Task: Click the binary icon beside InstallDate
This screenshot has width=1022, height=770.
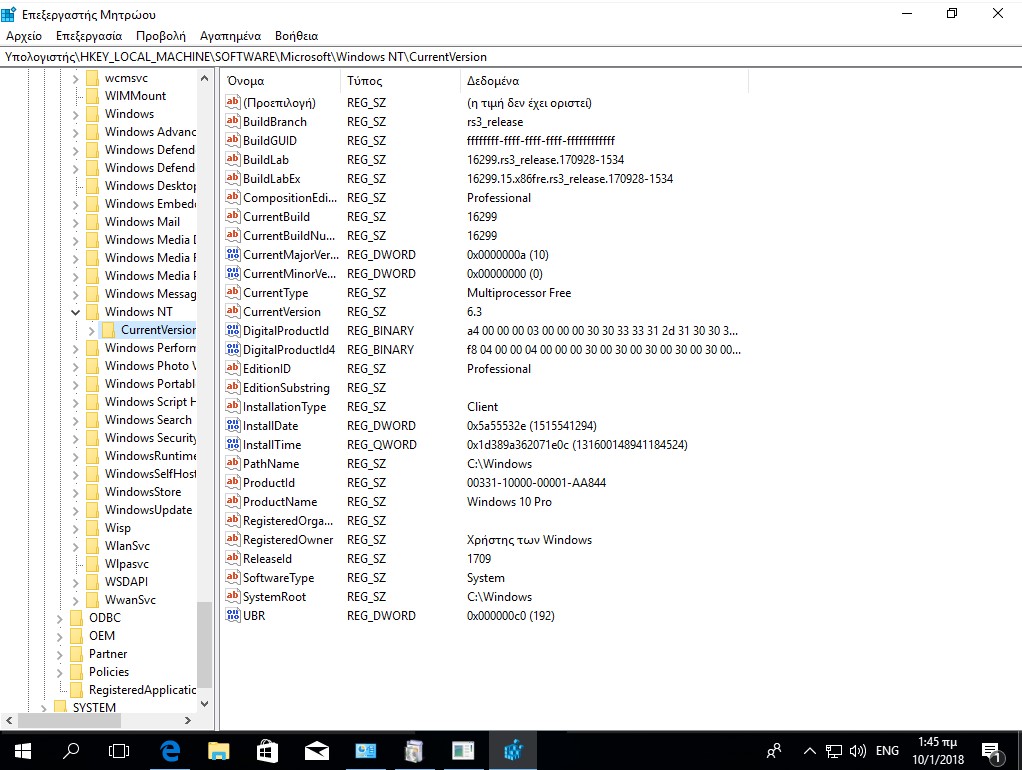Action: [x=233, y=424]
